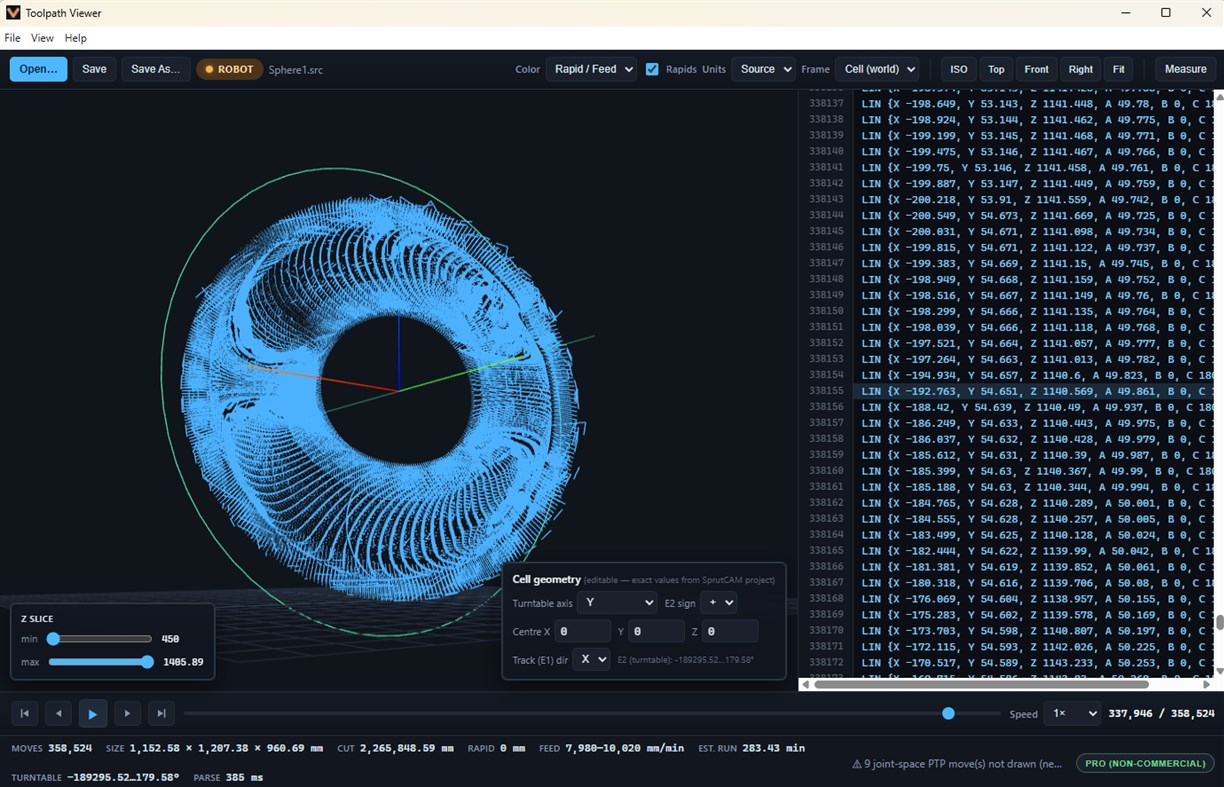Open the File menu
This screenshot has width=1224, height=787.
12,38
